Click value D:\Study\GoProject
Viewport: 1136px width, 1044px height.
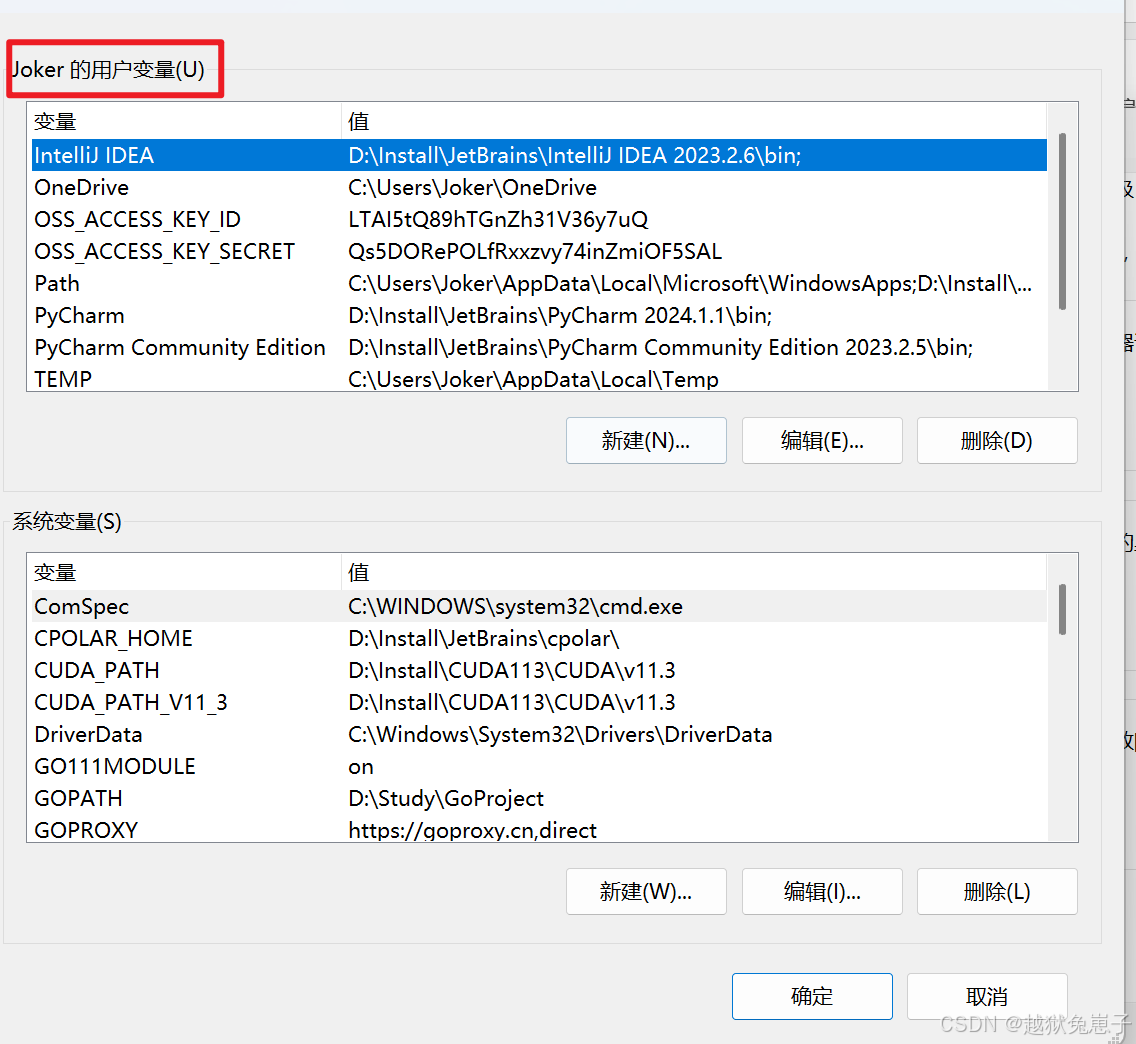(x=446, y=798)
